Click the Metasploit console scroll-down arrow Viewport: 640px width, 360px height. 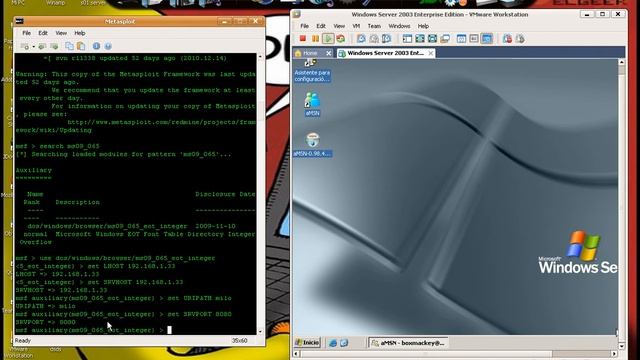click(260, 331)
